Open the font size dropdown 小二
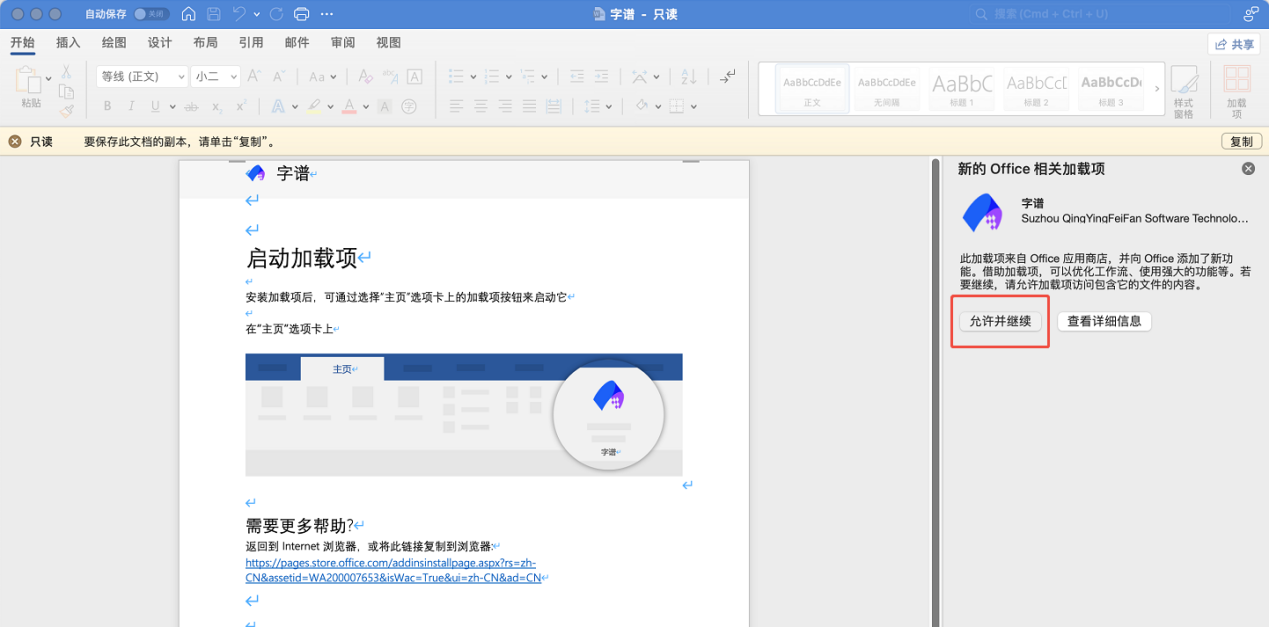The image size is (1269, 627). [216, 77]
